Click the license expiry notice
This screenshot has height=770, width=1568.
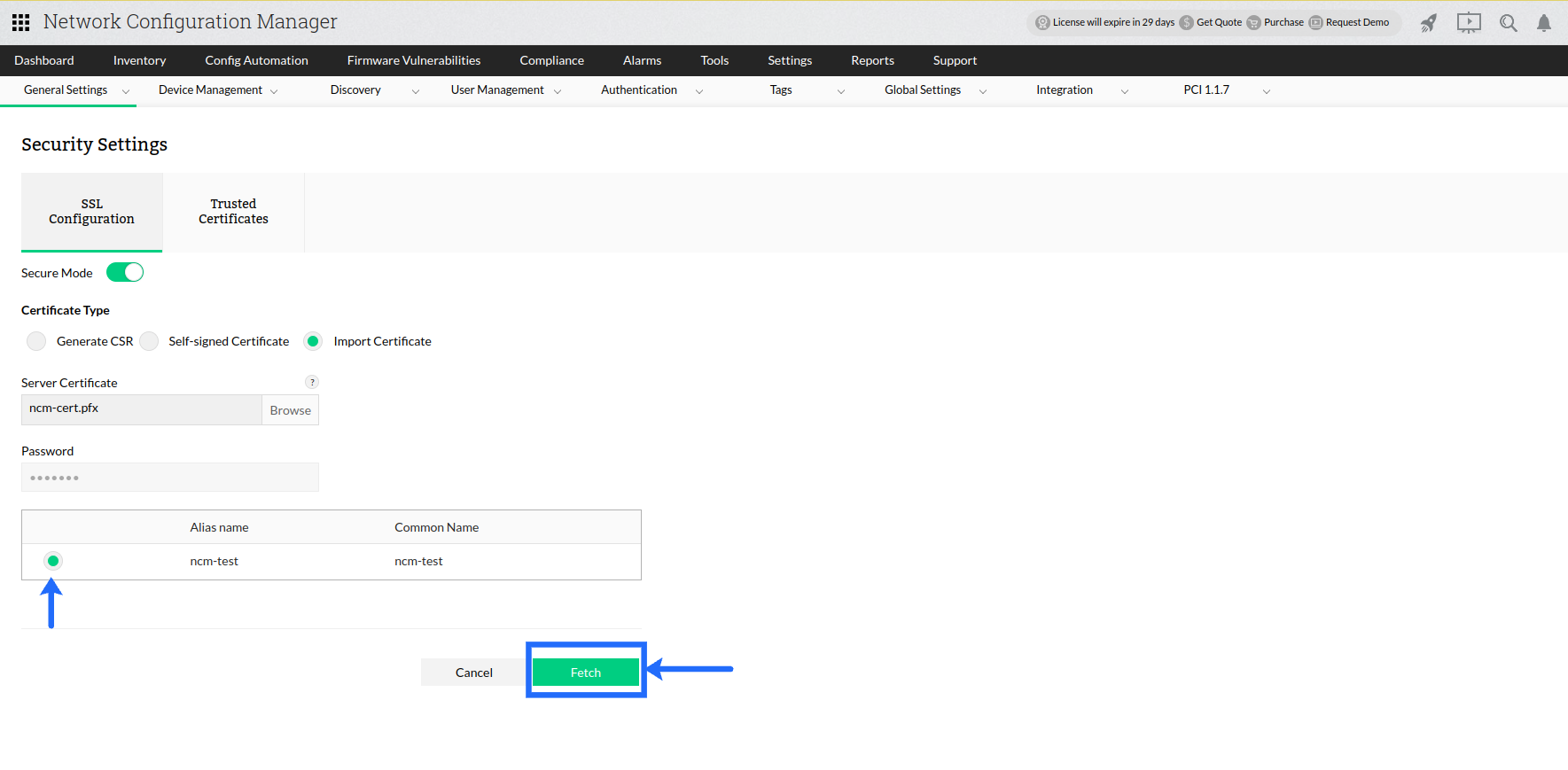click(1114, 23)
